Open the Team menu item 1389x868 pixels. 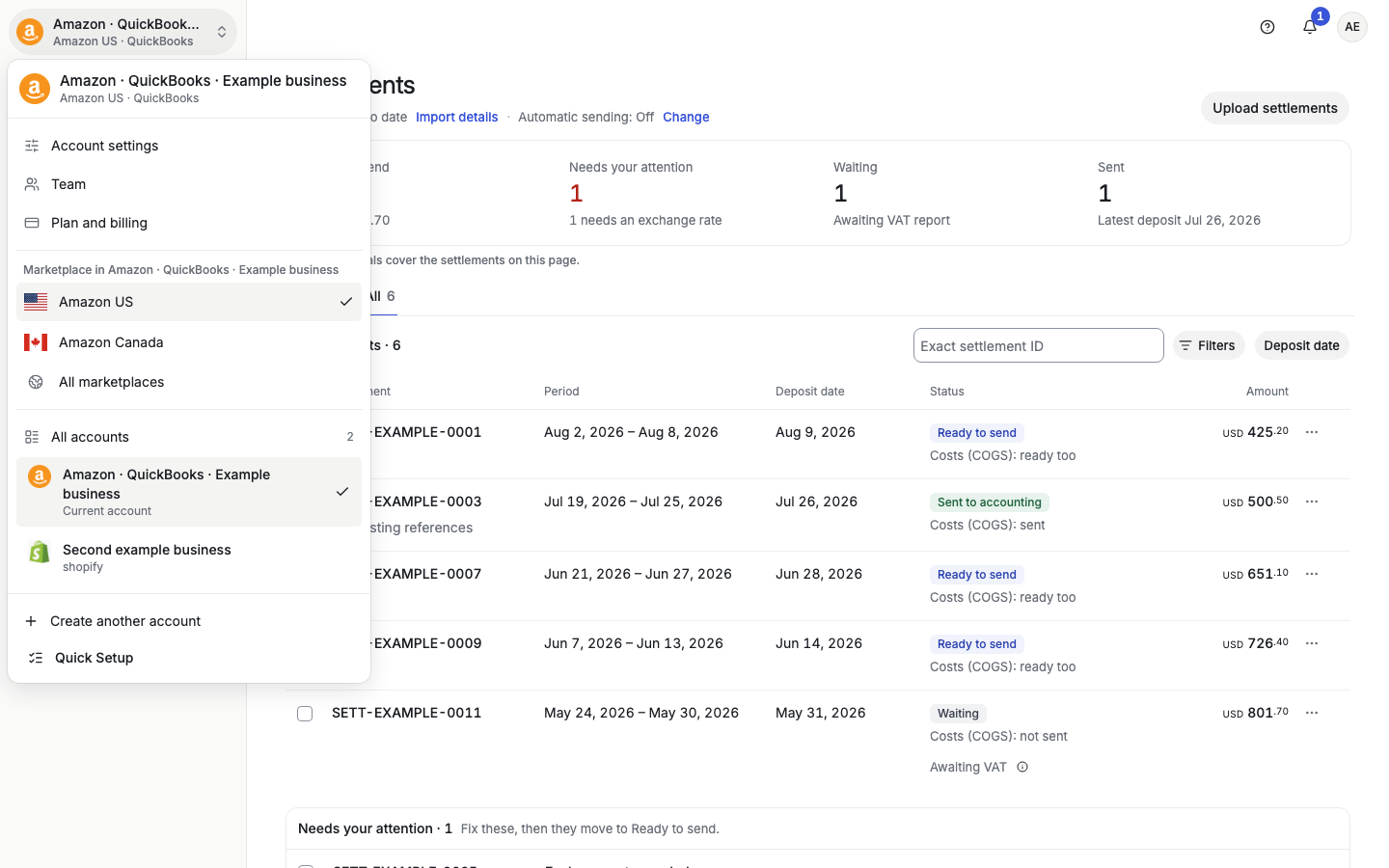click(x=189, y=184)
